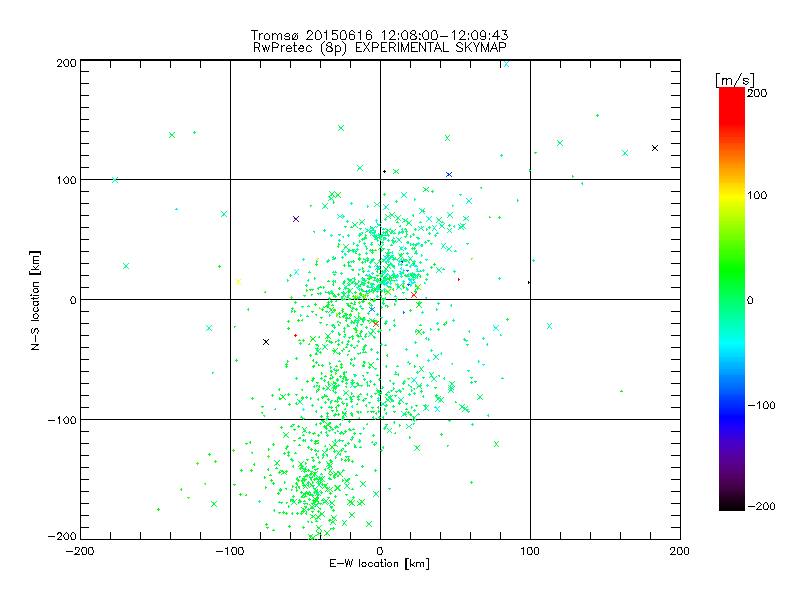Pick the black band of the colorbar

[732, 504]
